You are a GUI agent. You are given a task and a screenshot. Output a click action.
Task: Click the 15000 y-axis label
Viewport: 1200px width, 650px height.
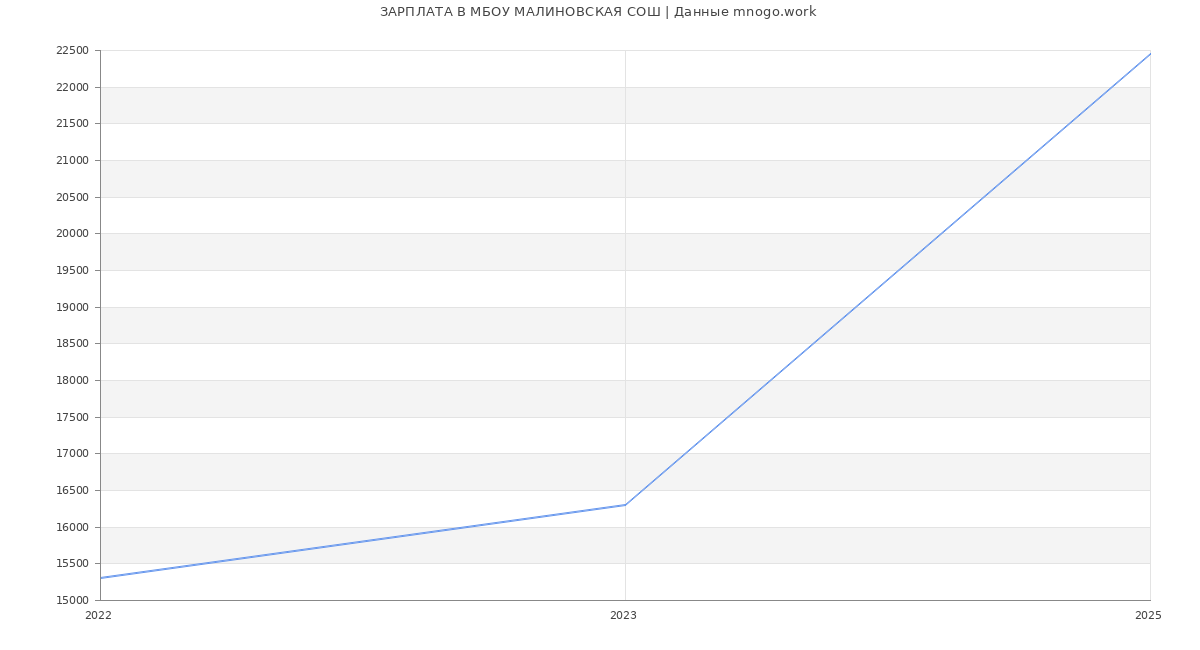click(72, 601)
